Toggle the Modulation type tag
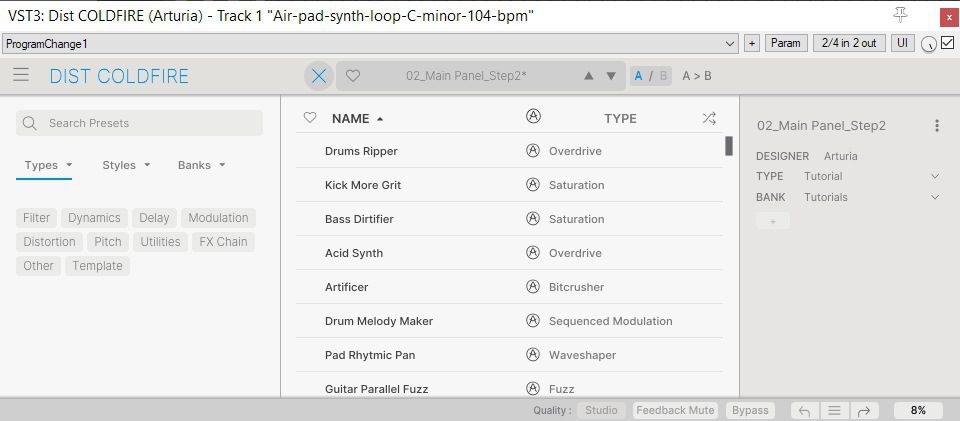The height and width of the screenshot is (421, 960). pyautogui.click(x=219, y=218)
